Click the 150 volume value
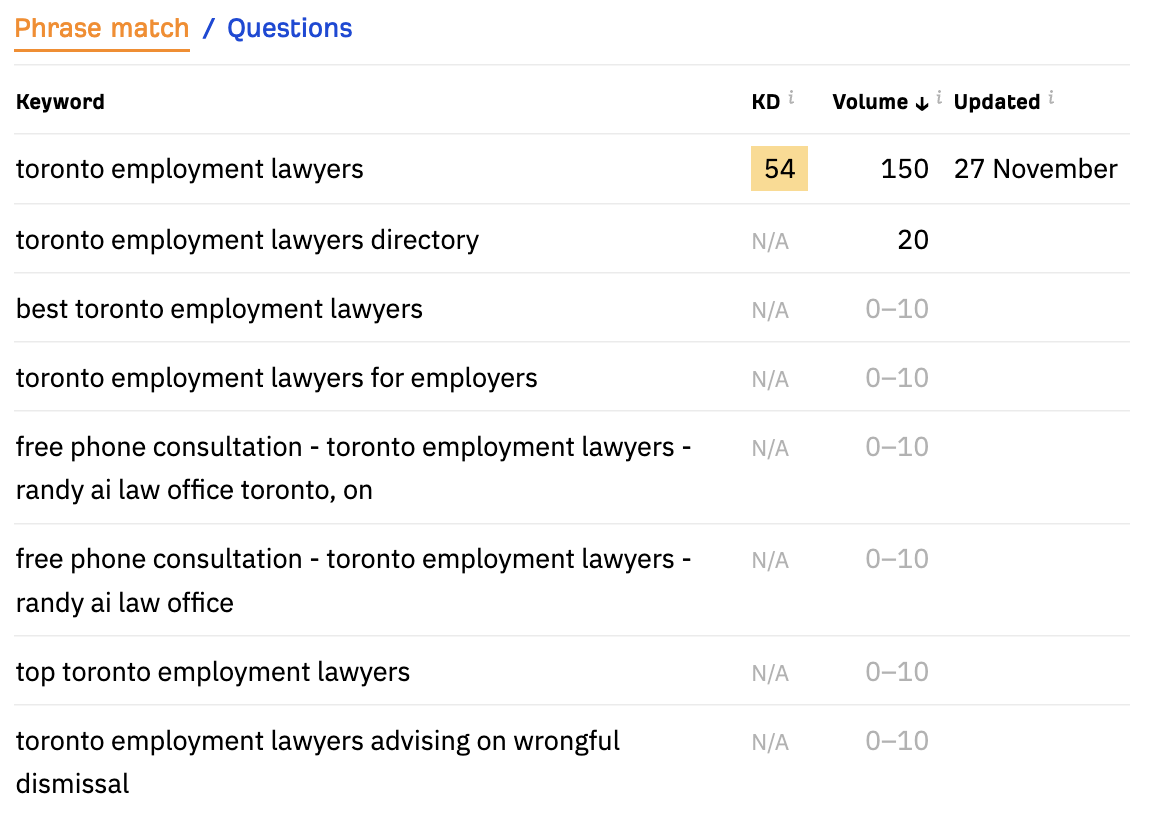Screen dimensions: 1156x840 pyautogui.click(x=904, y=169)
